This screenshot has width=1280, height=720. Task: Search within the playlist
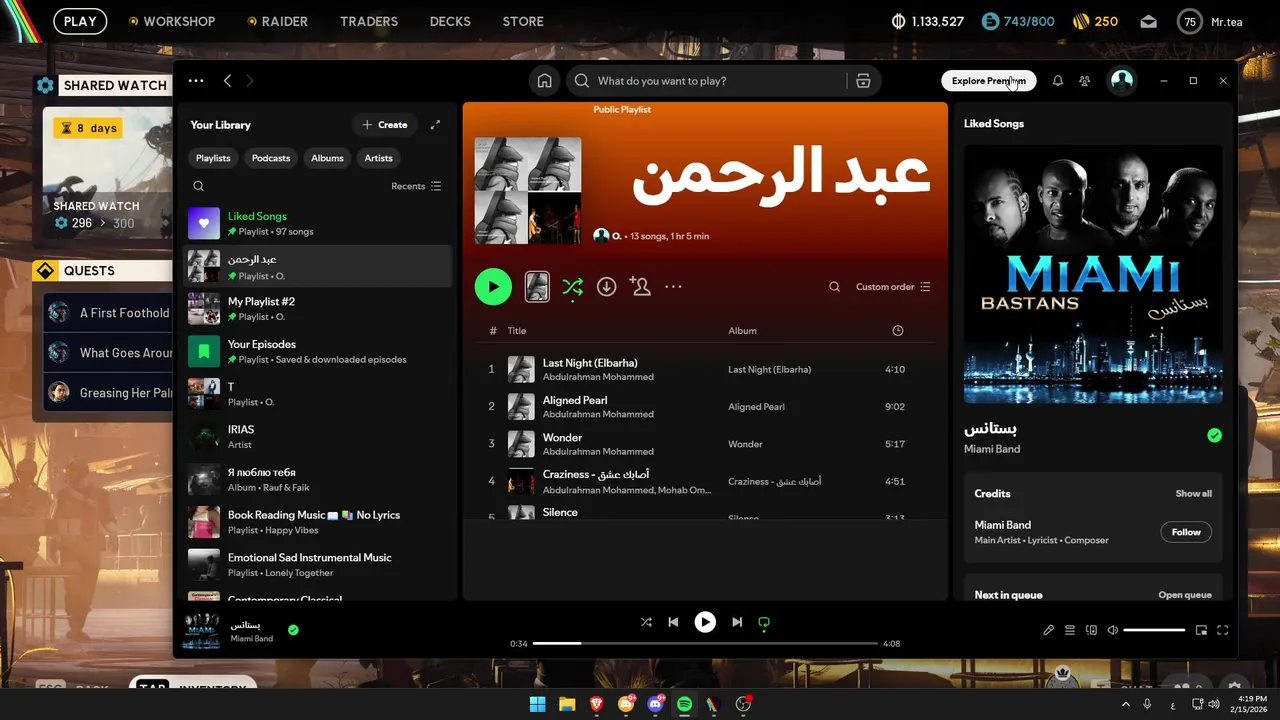[834, 287]
